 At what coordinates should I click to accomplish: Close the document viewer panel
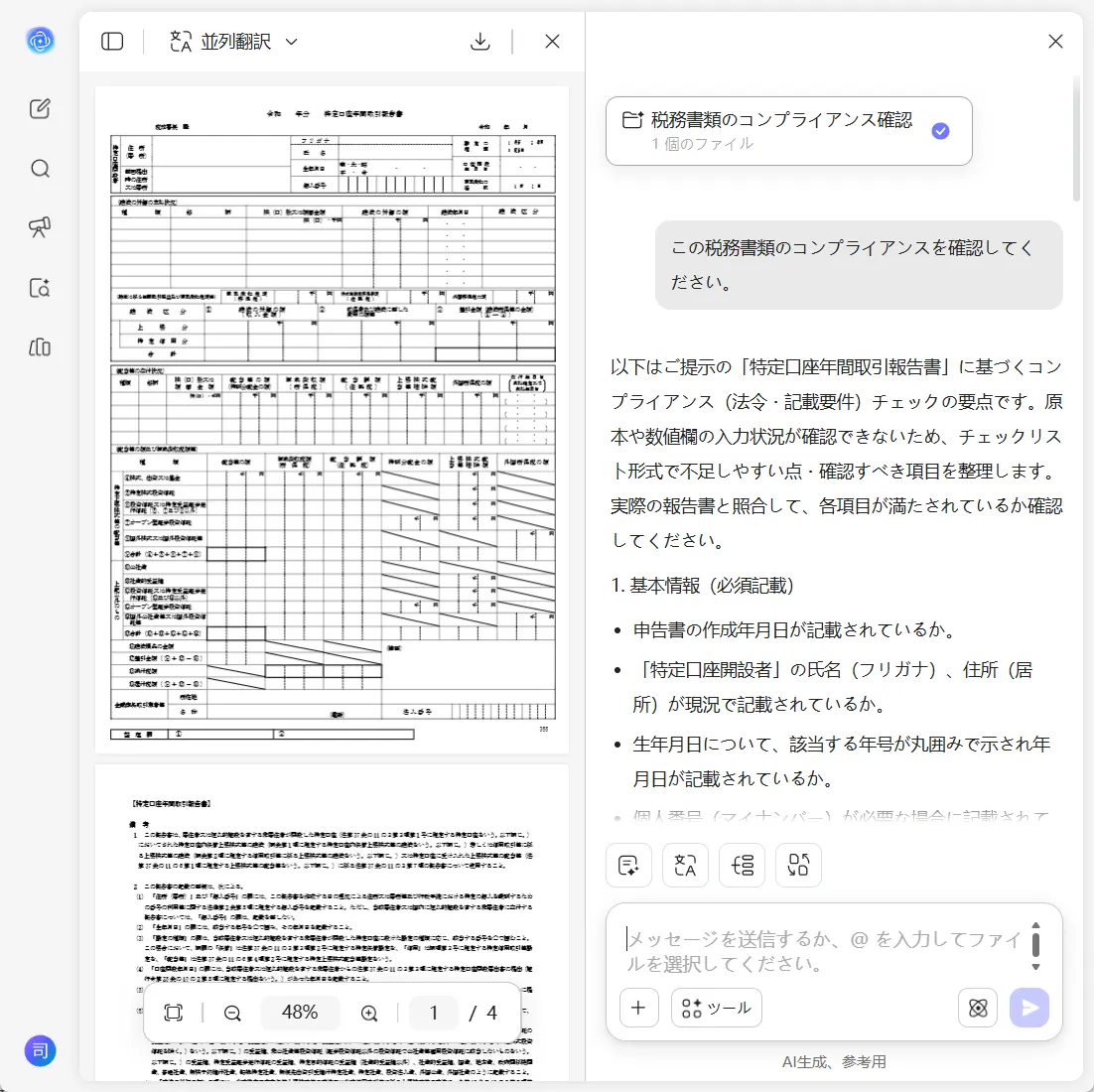click(x=553, y=41)
